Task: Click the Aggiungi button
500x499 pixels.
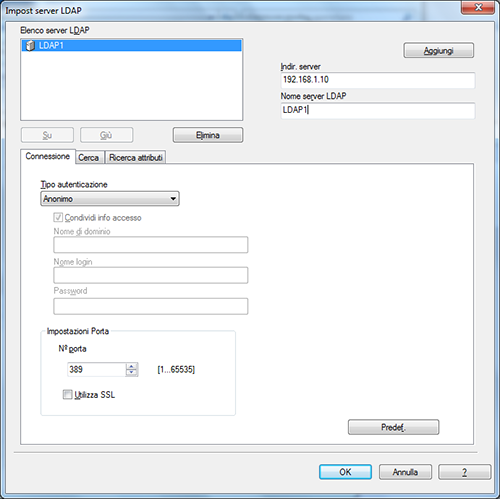Action: coord(438,50)
